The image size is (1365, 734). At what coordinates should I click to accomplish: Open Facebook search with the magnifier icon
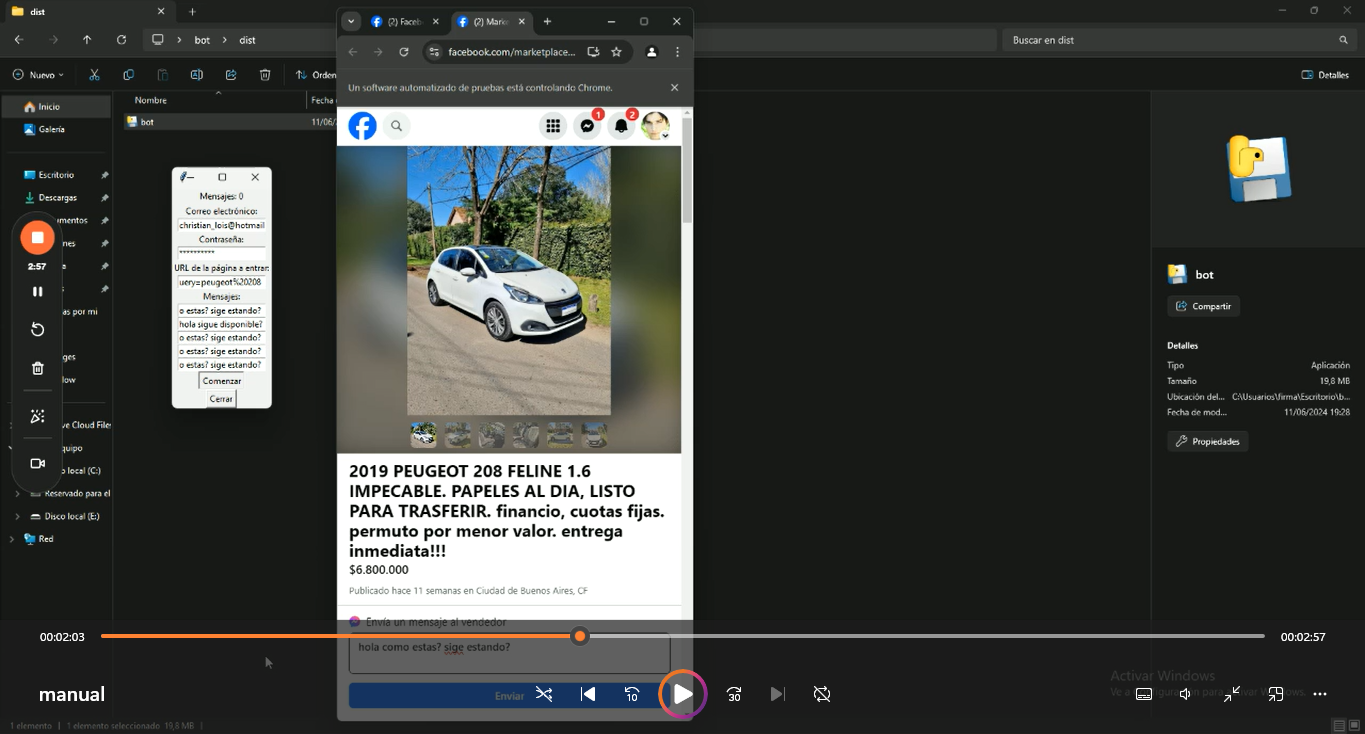397,126
